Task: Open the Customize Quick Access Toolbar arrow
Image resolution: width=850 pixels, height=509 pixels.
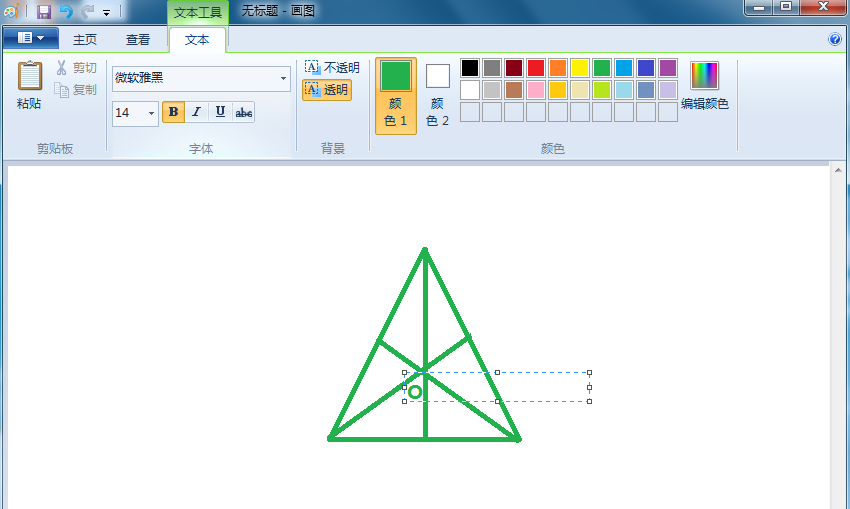Action: click(x=107, y=12)
